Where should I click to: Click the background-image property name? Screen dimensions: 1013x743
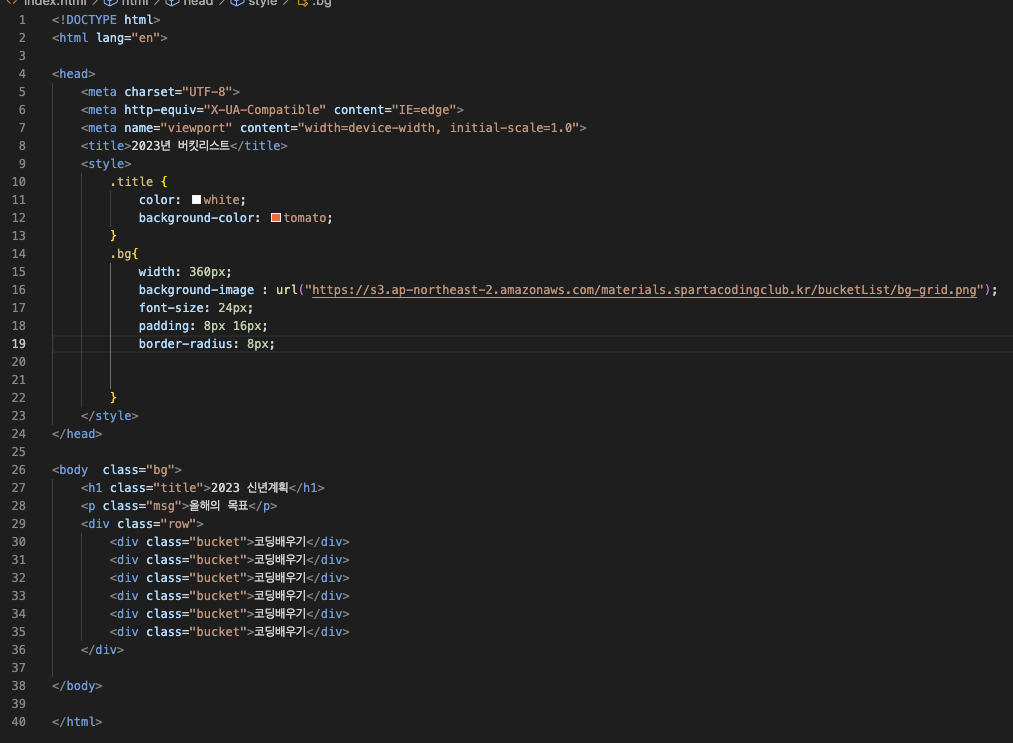[196, 290]
